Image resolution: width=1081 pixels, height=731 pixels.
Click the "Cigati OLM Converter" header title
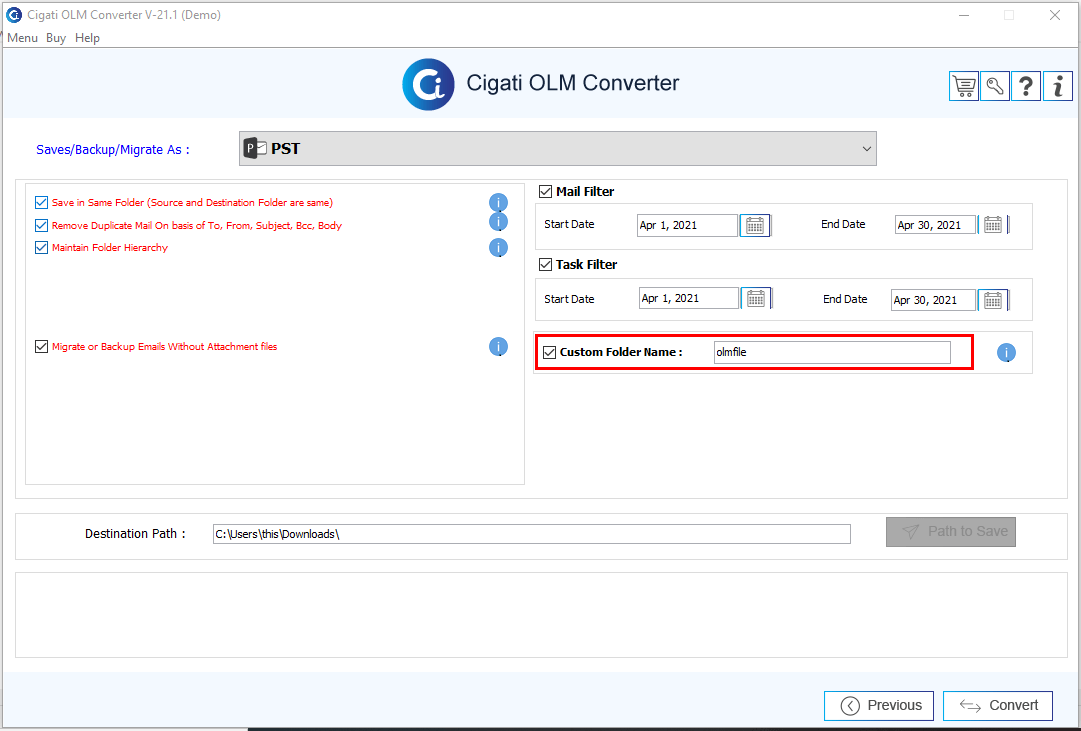point(573,83)
